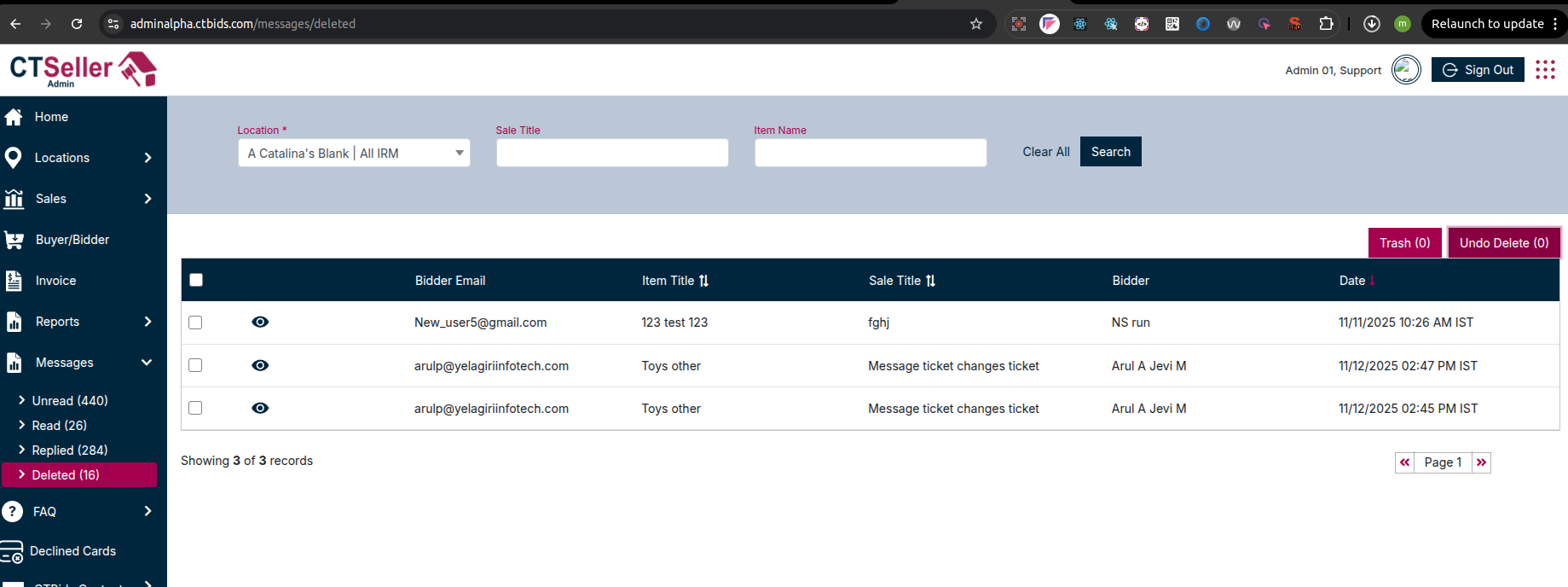Click the Declined Cards icon

point(13,552)
